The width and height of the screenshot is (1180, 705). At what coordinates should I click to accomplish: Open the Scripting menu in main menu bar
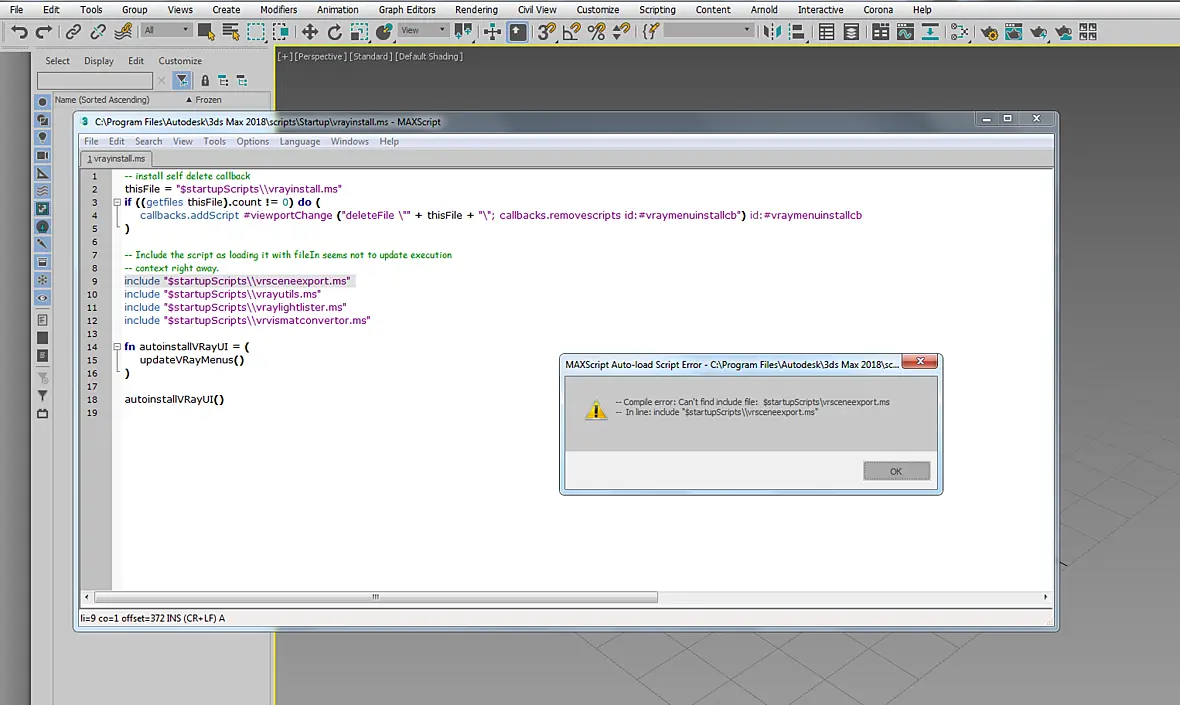(x=657, y=10)
